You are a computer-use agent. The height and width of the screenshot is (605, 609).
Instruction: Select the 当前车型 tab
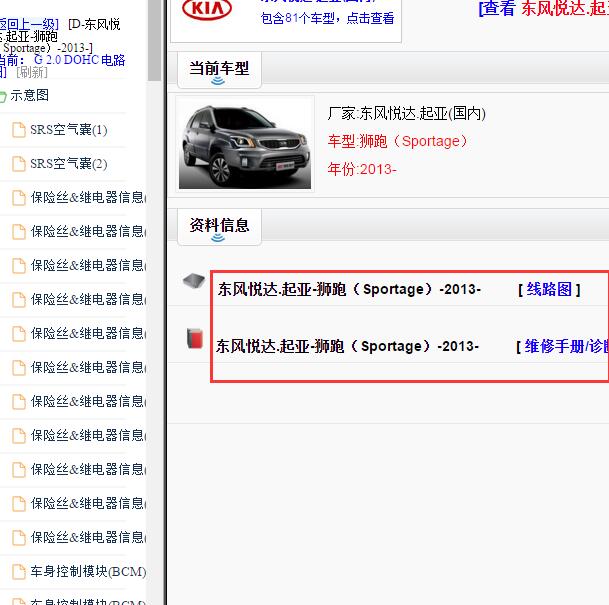click(x=219, y=70)
